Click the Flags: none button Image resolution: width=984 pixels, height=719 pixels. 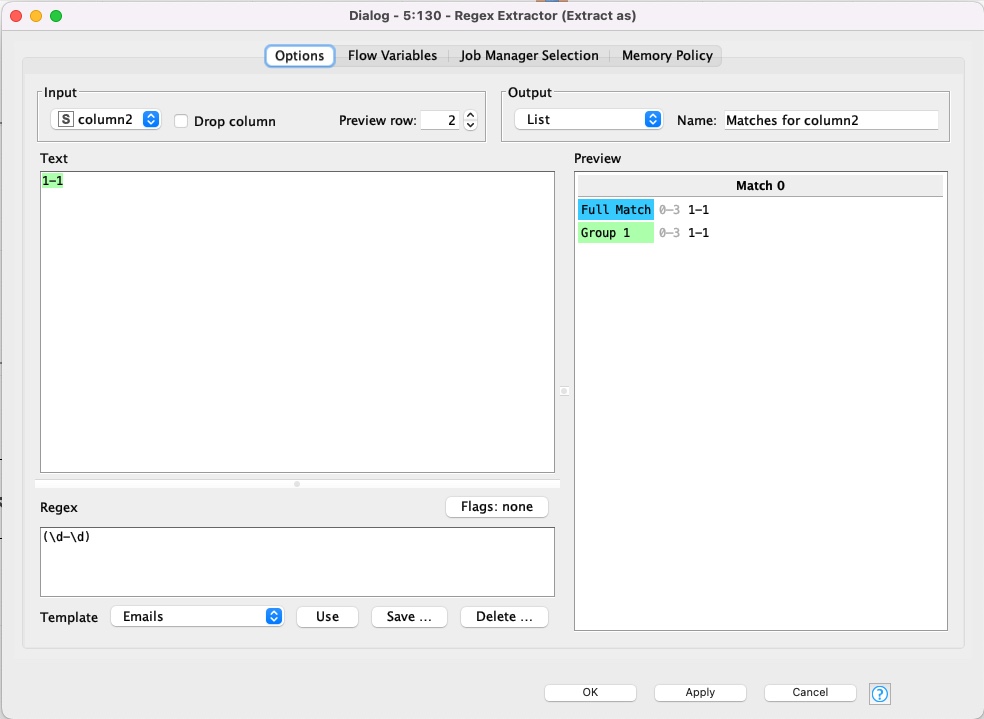[x=497, y=507]
